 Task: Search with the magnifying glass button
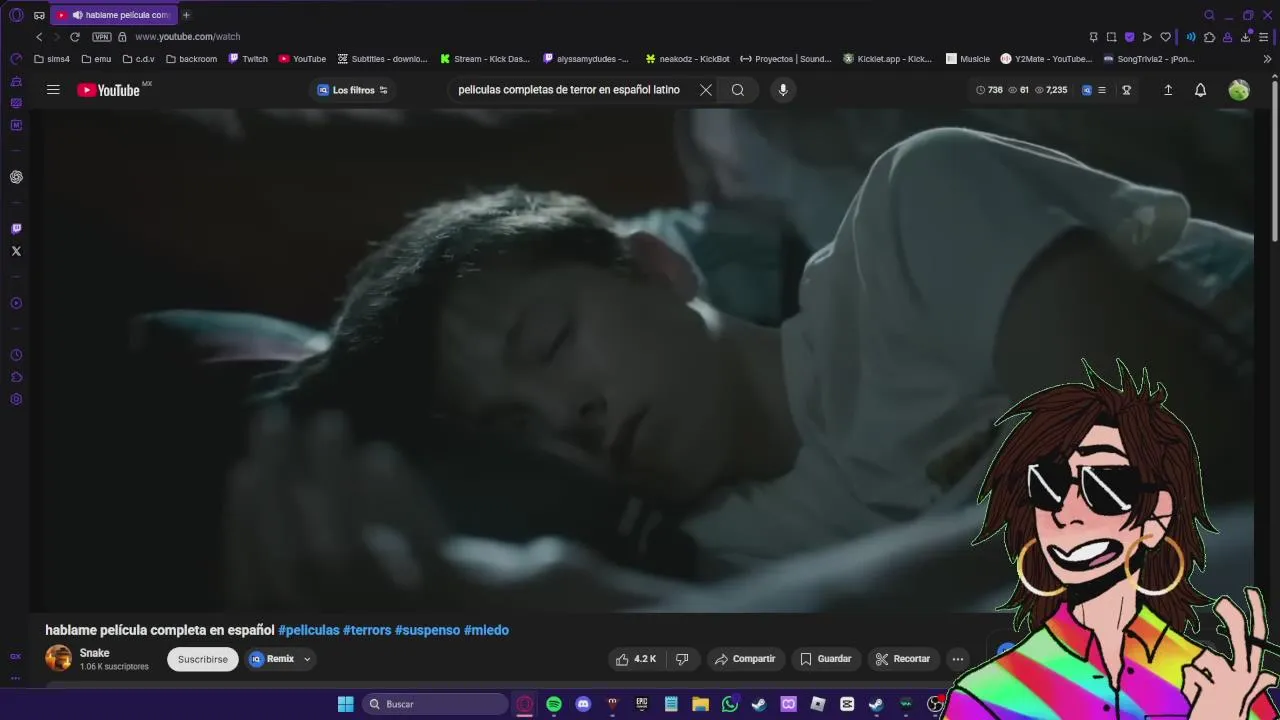pos(738,90)
